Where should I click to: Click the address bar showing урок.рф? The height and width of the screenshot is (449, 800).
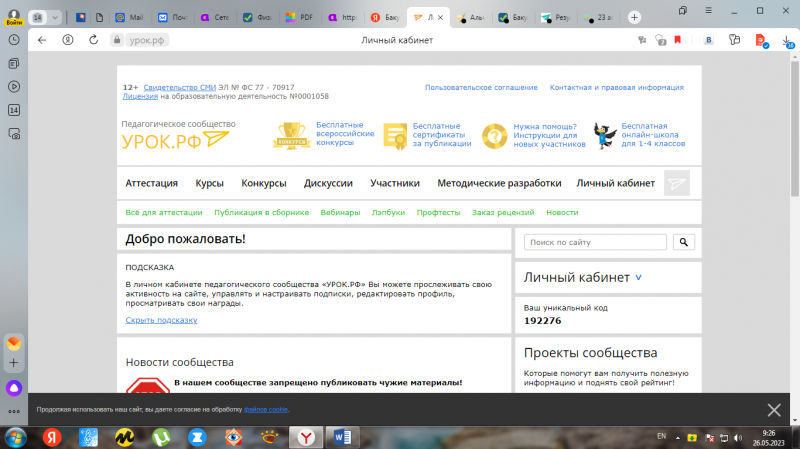coord(146,40)
